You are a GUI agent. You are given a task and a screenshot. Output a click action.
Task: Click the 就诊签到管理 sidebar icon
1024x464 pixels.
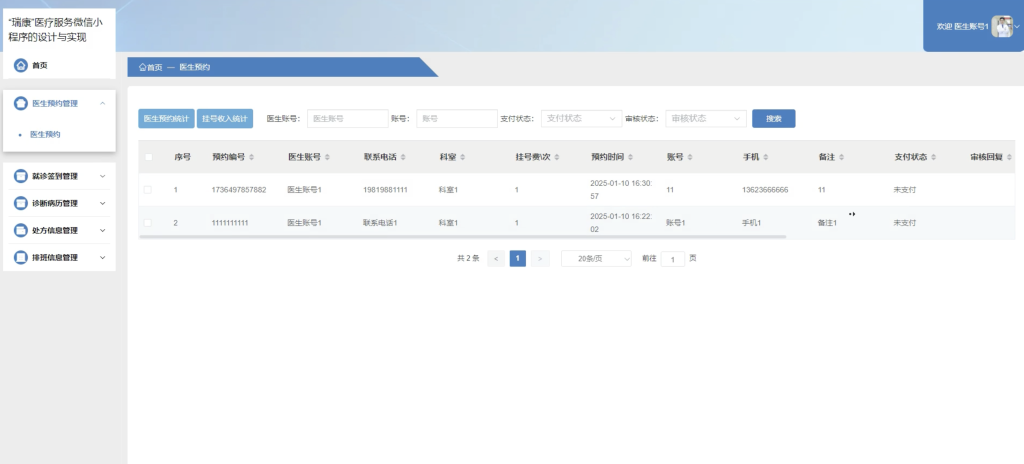(x=21, y=176)
